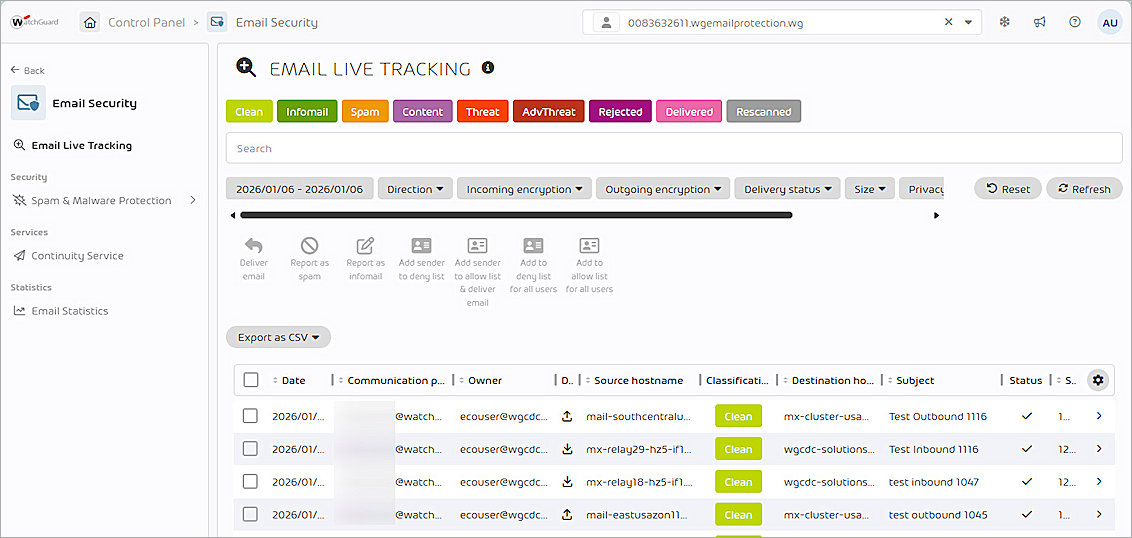Select the test inbound 1047 row checkbox

(x=250, y=482)
